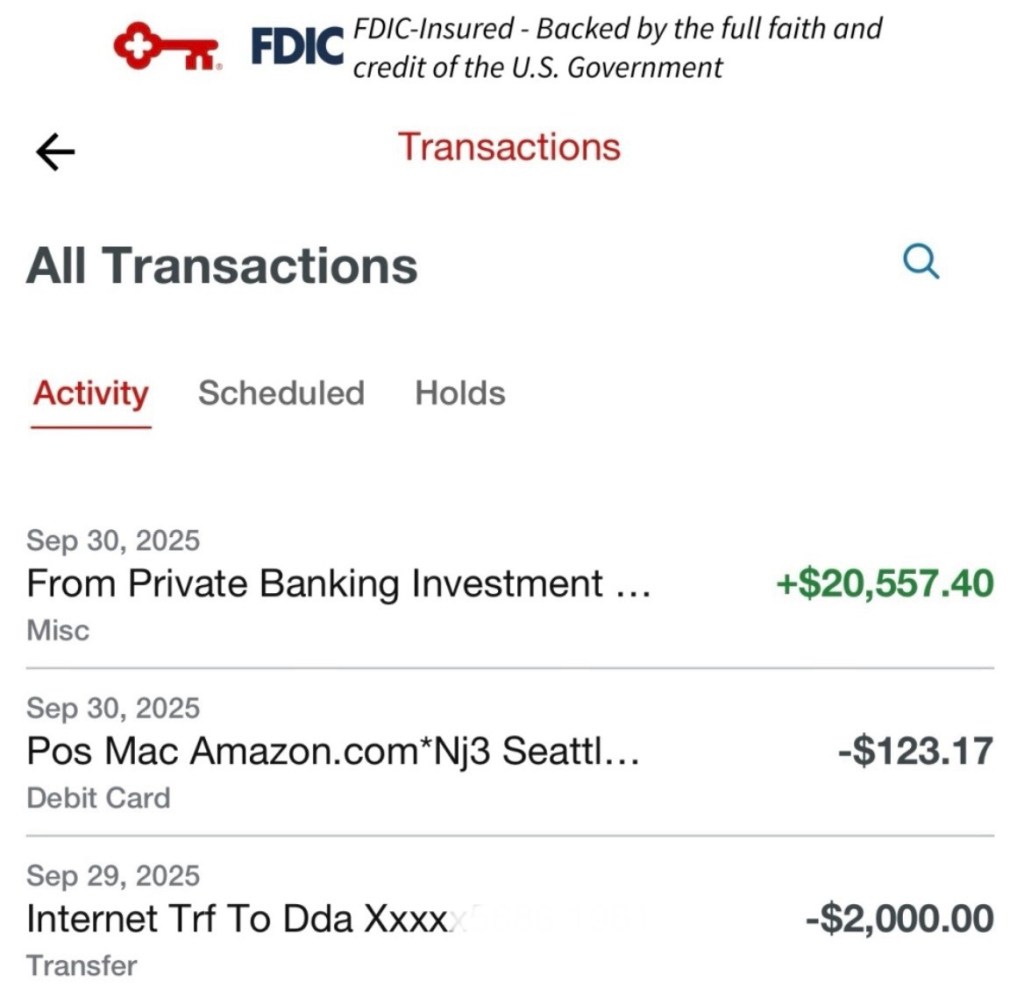Switch to the Scheduled tab
The image size is (1024, 989).
[281, 393]
